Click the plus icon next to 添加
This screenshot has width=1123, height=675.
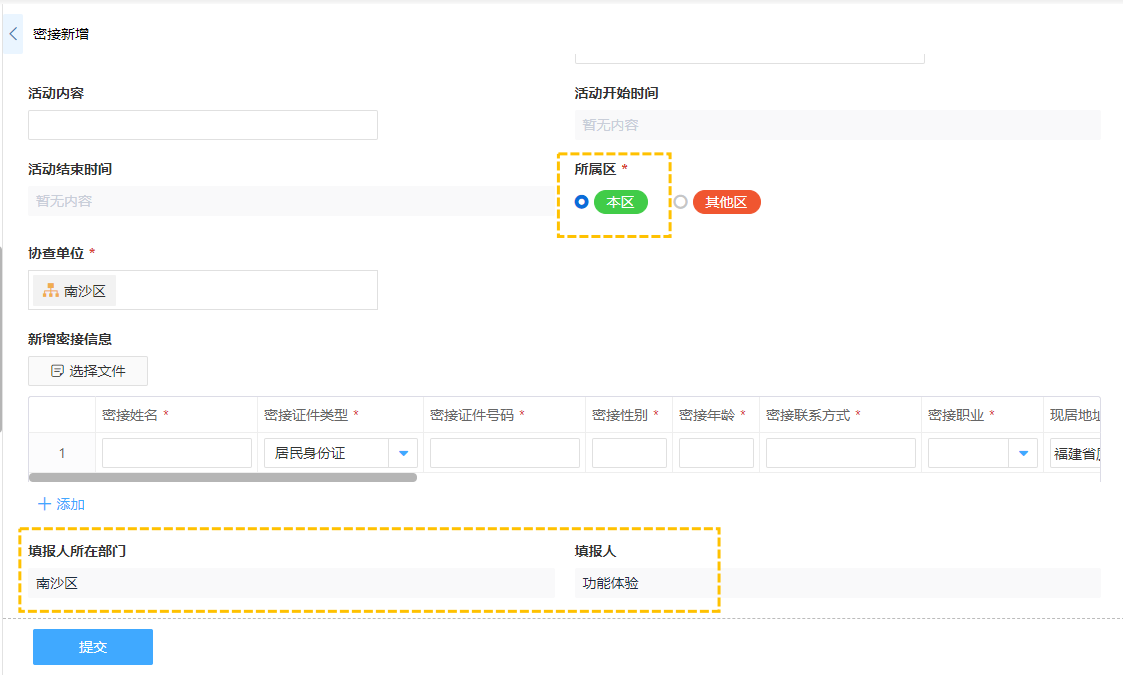point(44,504)
